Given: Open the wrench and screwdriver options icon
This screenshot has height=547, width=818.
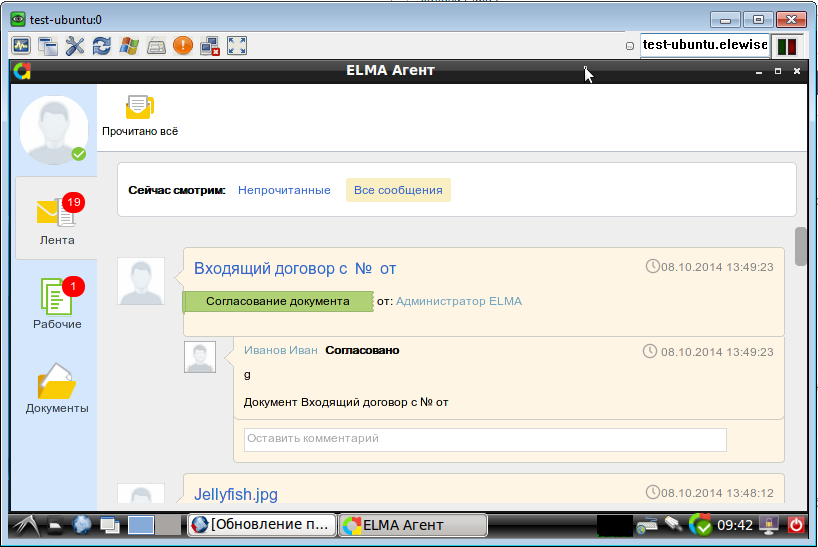Looking at the screenshot, I should click(x=75, y=46).
